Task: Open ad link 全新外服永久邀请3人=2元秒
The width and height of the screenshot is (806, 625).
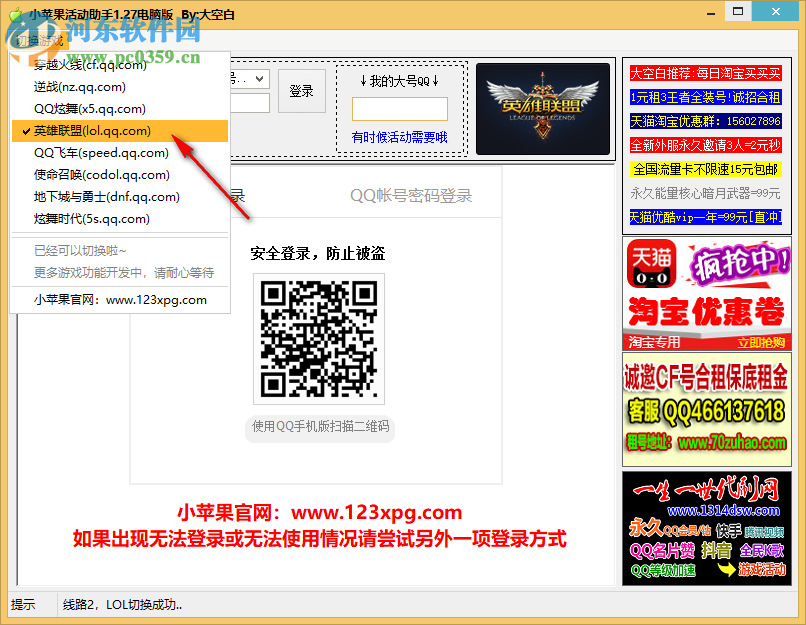Action: [706, 145]
